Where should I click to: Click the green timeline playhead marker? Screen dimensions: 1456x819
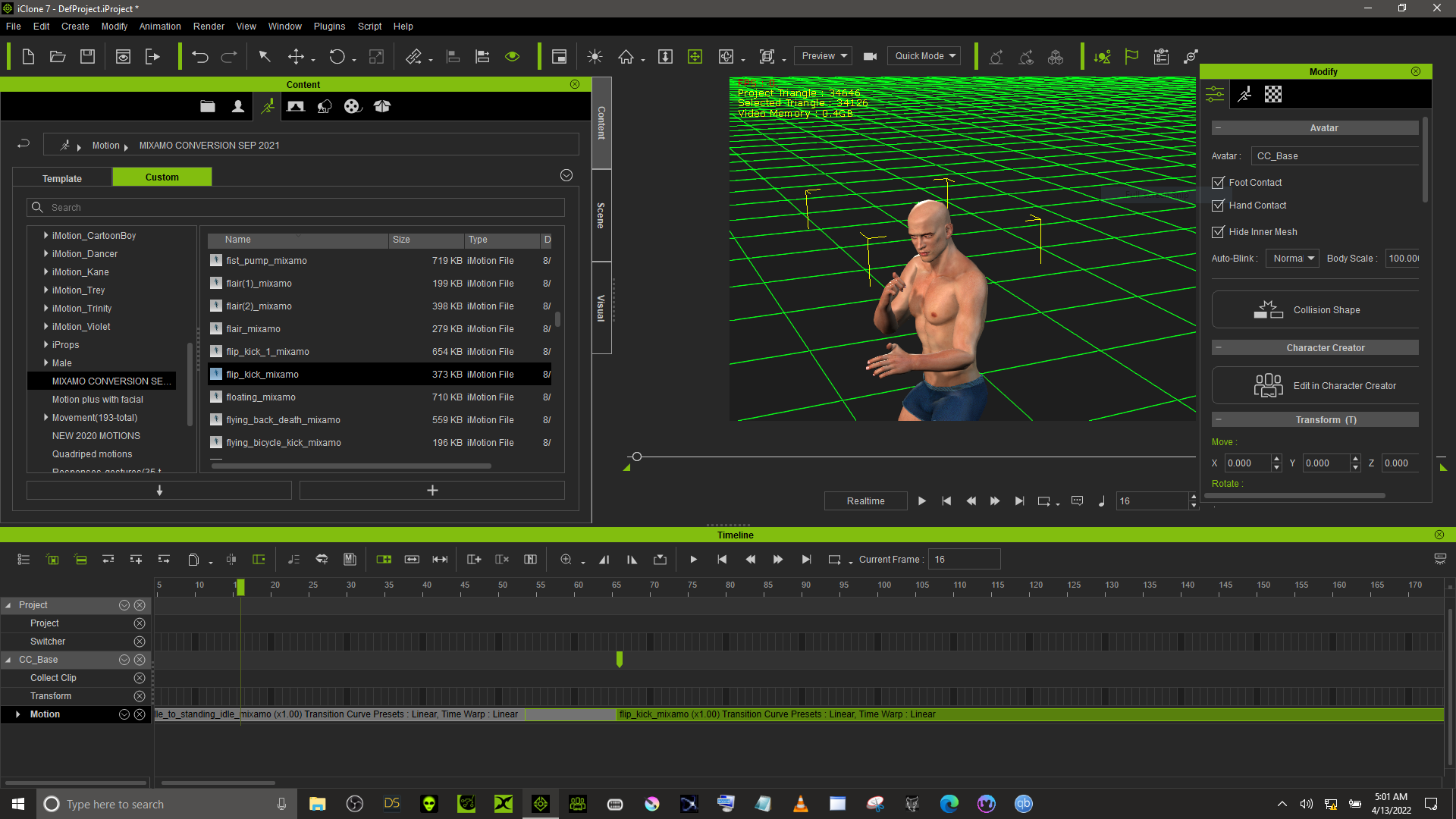[x=240, y=587]
